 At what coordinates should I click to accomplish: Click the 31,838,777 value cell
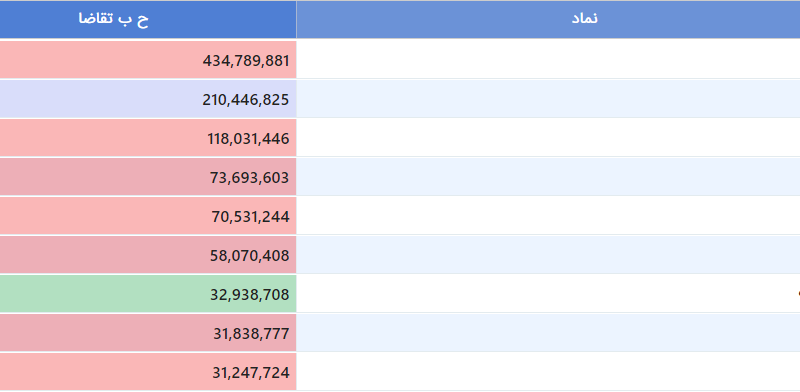(x=148, y=333)
